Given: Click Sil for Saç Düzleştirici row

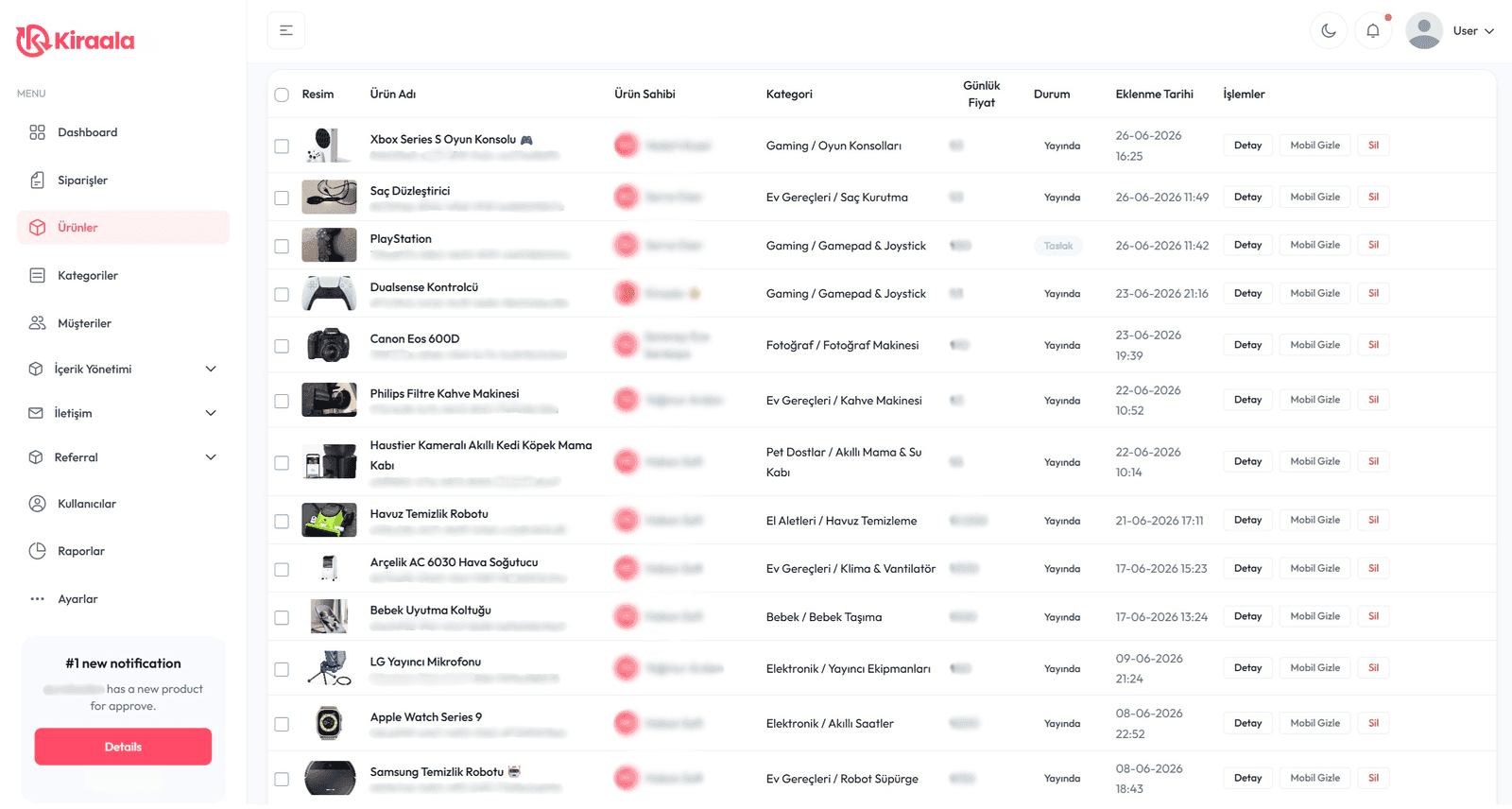Looking at the screenshot, I should point(1373,197).
